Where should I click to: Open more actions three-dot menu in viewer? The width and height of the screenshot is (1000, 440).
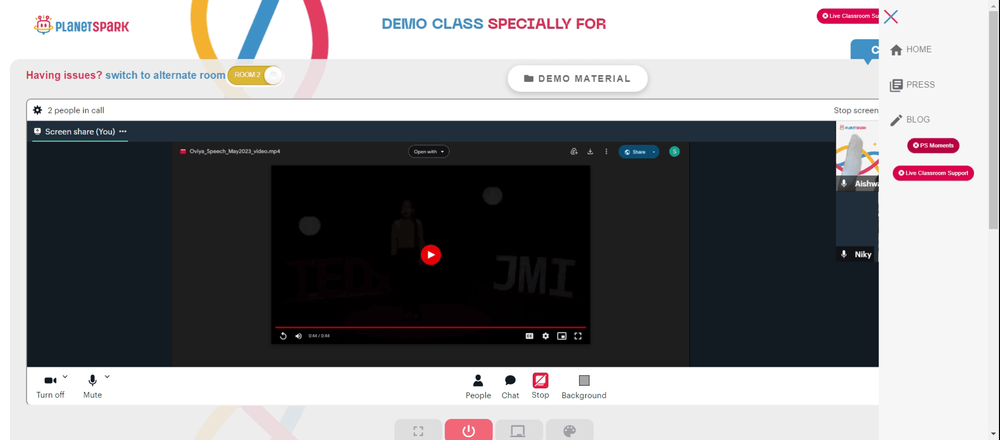[x=606, y=152]
